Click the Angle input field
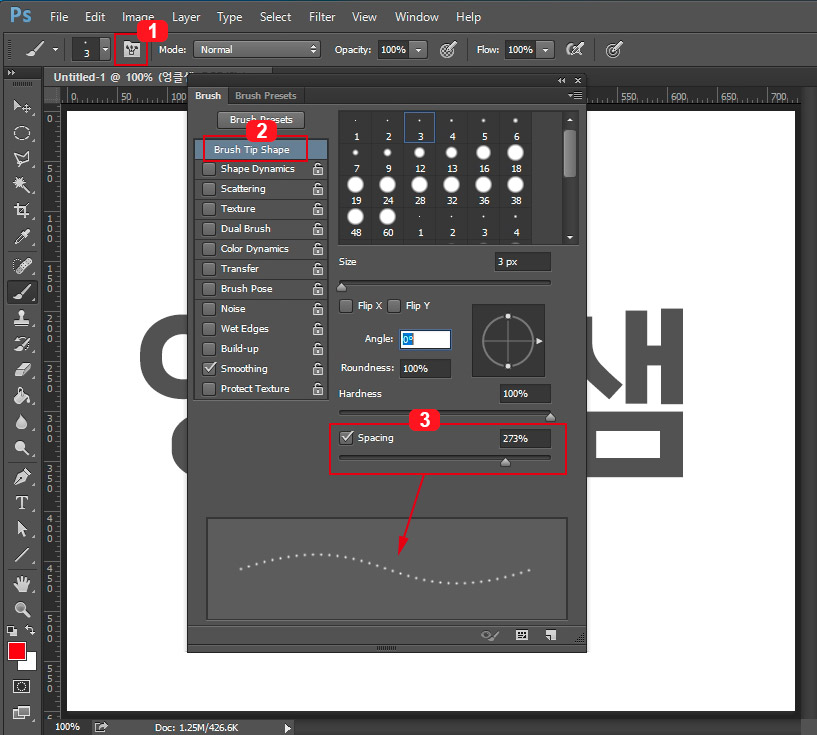This screenshot has height=735, width=817. pos(425,340)
